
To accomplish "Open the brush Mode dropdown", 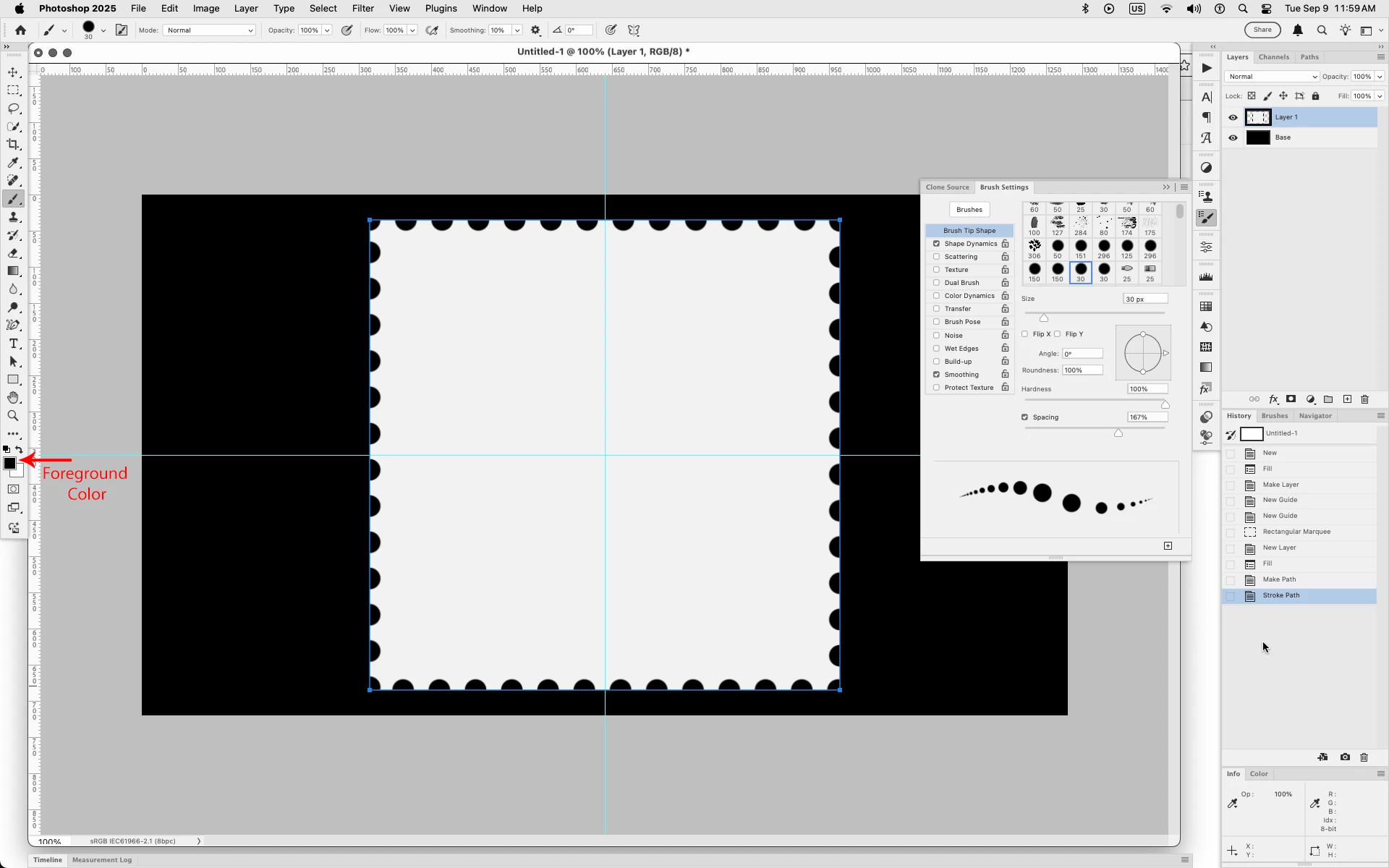I will [x=210, y=30].
